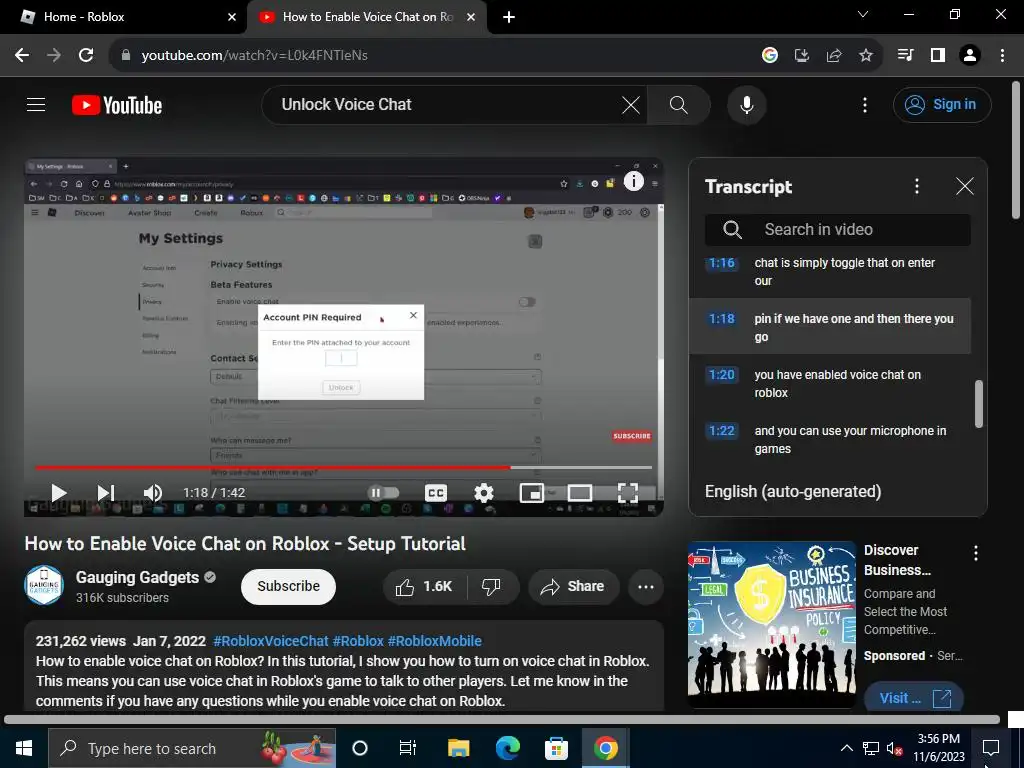The image size is (1024, 768).
Task: Open transcript options three-dot menu
Action: click(917, 186)
